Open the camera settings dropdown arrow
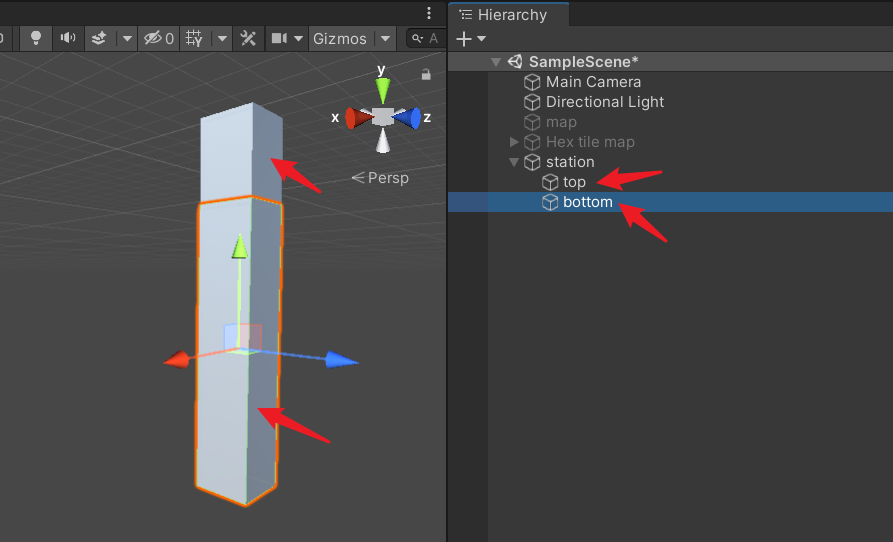 pos(298,39)
